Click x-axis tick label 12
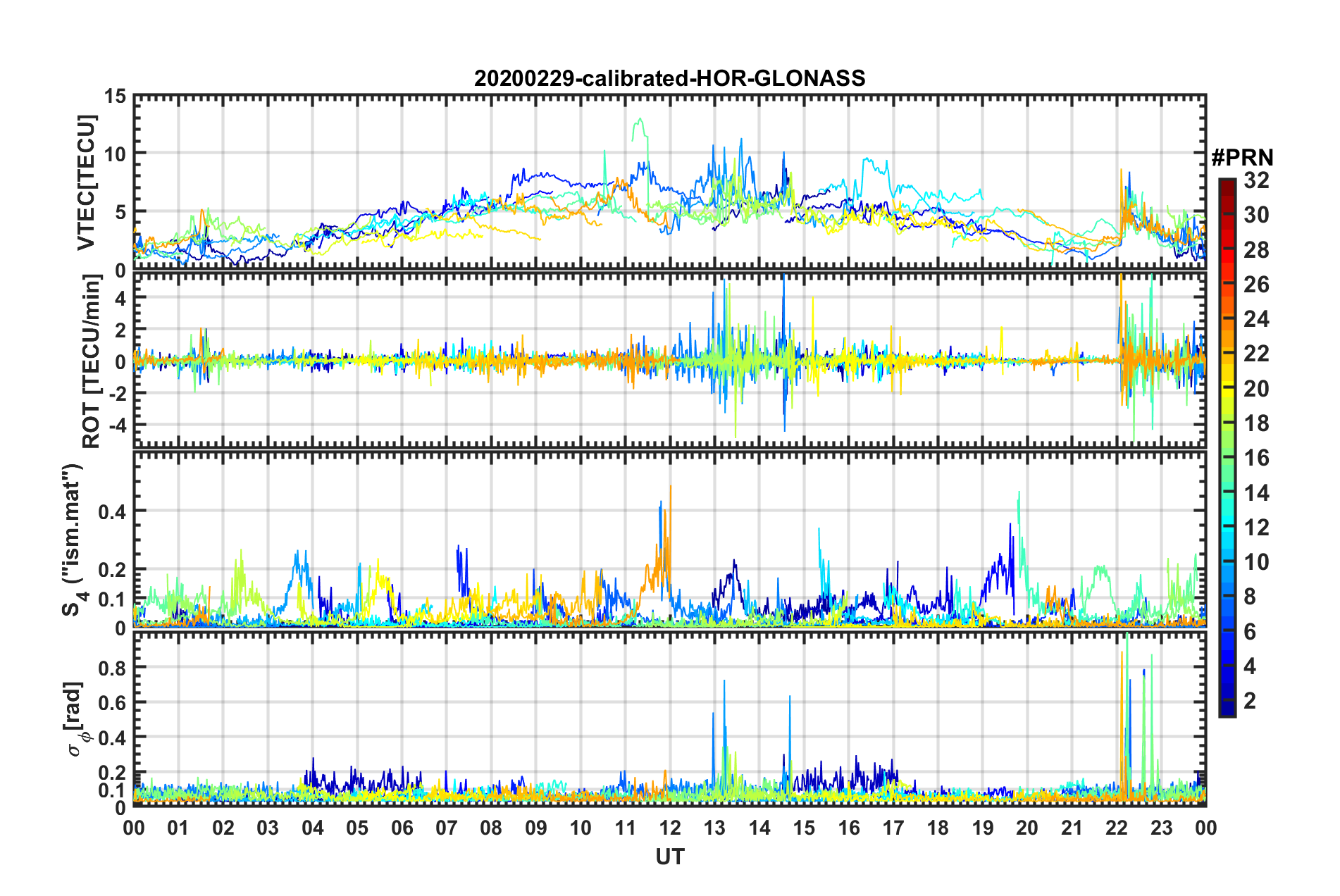1340x896 pixels. [670, 828]
